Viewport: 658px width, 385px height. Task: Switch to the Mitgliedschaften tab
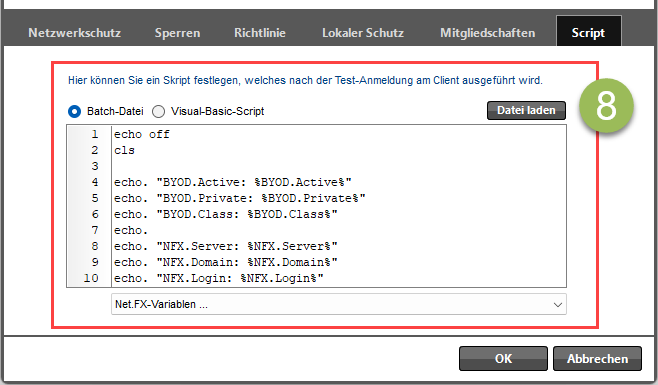click(488, 33)
